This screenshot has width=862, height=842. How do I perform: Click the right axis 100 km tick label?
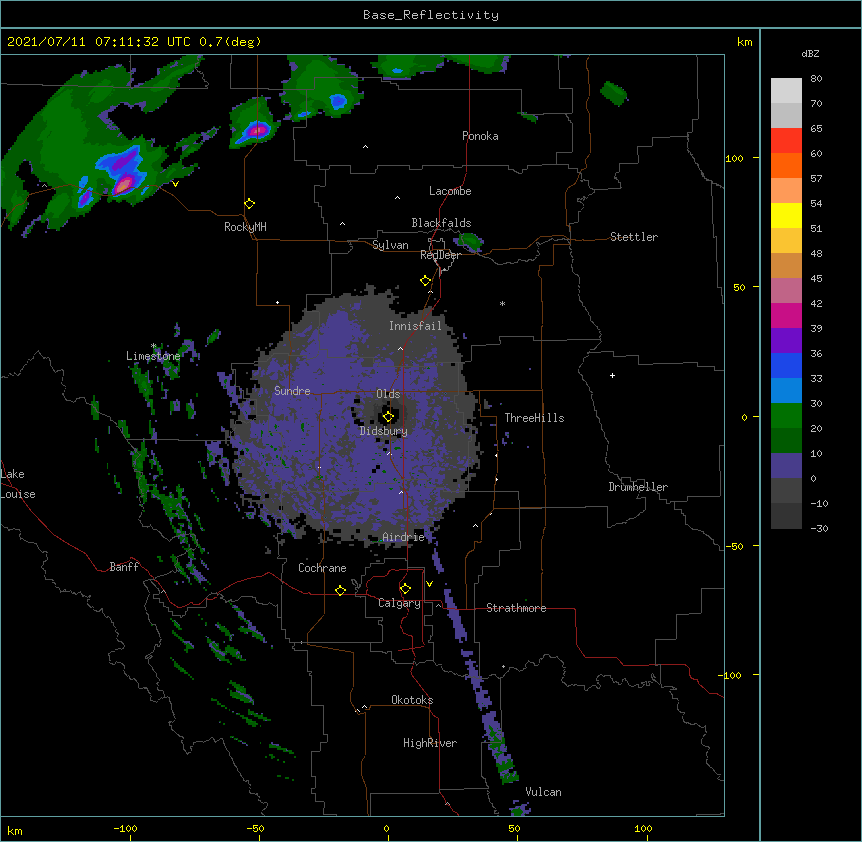[x=734, y=158]
